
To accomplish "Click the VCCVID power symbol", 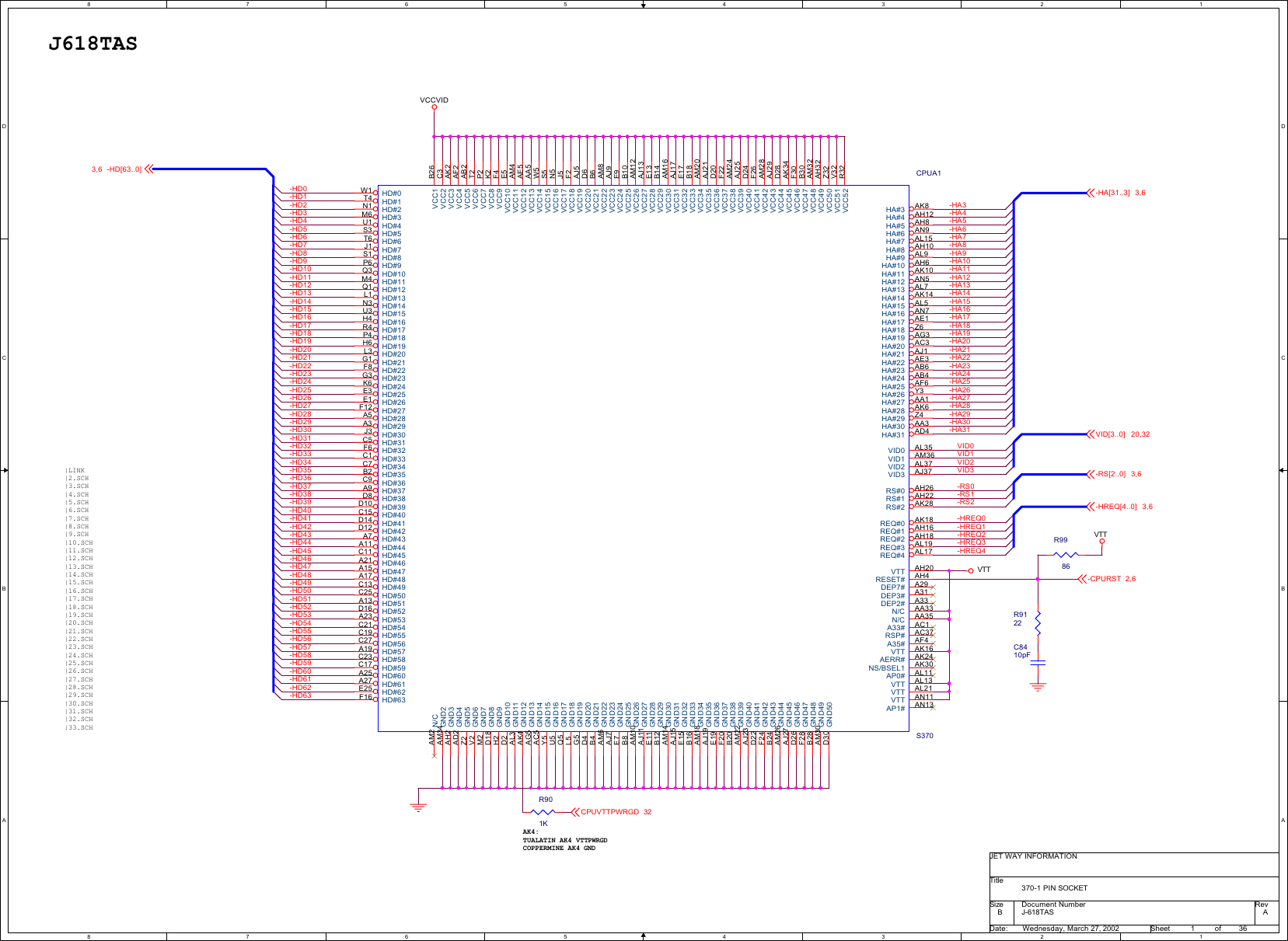I will point(435,106).
